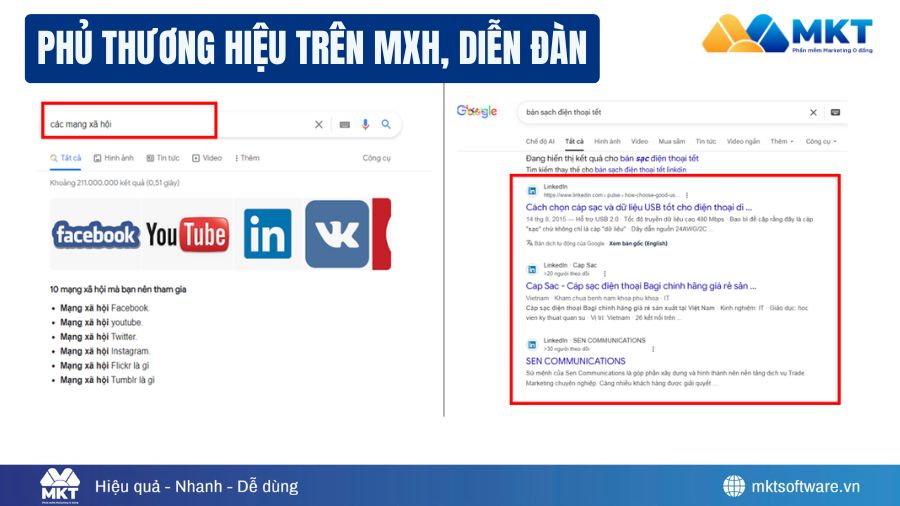Click 'Mạng xã hội Tumblr là gì' item
This screenshot has height=506, width=900.
(107, 380)
